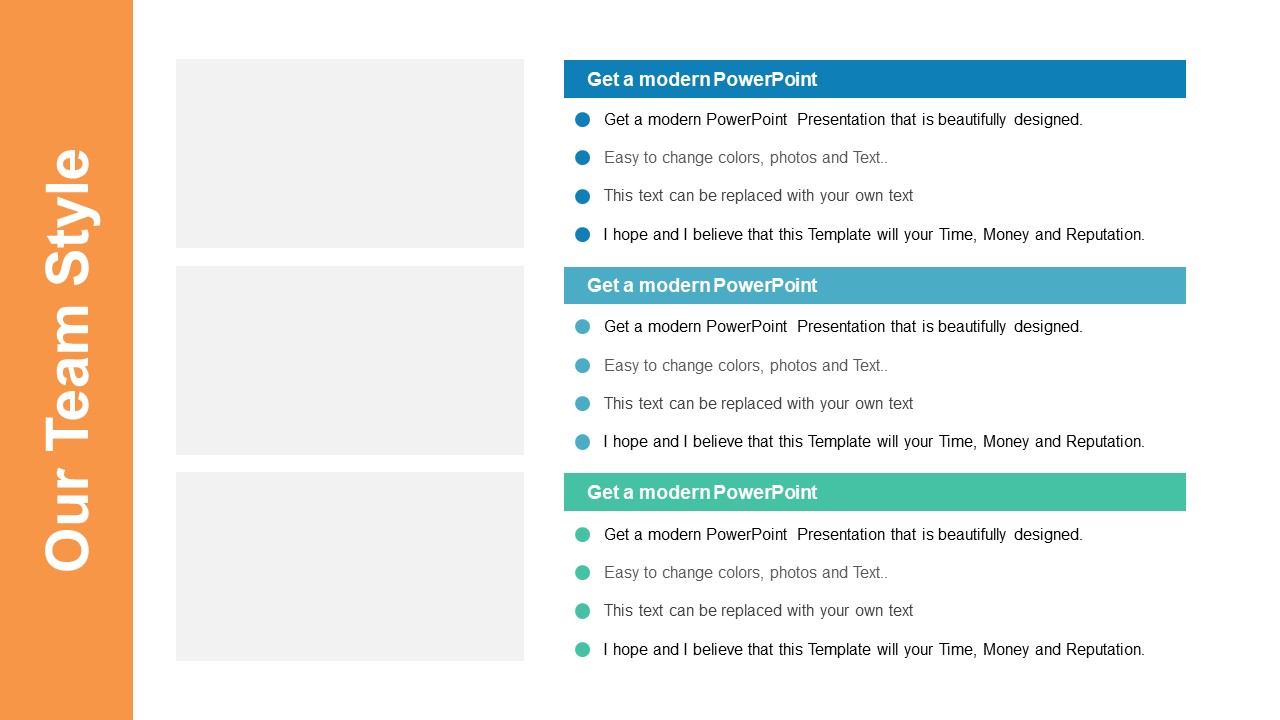The height and width of the screenshot is (720, 1280).
Task: Click 'I hope and I believe' text in middle section
Action: [874, 441]
